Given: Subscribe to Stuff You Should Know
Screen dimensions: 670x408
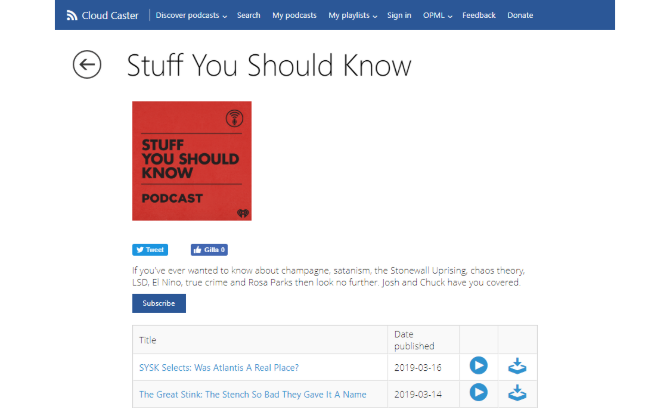Looking at the screenshot, I should (159, 303).
